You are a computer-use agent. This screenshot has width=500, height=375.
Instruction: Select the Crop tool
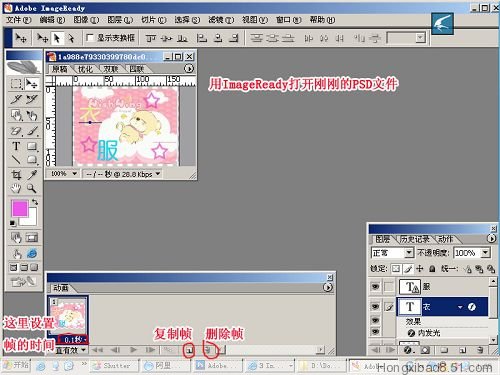click(x=16, y=174)
